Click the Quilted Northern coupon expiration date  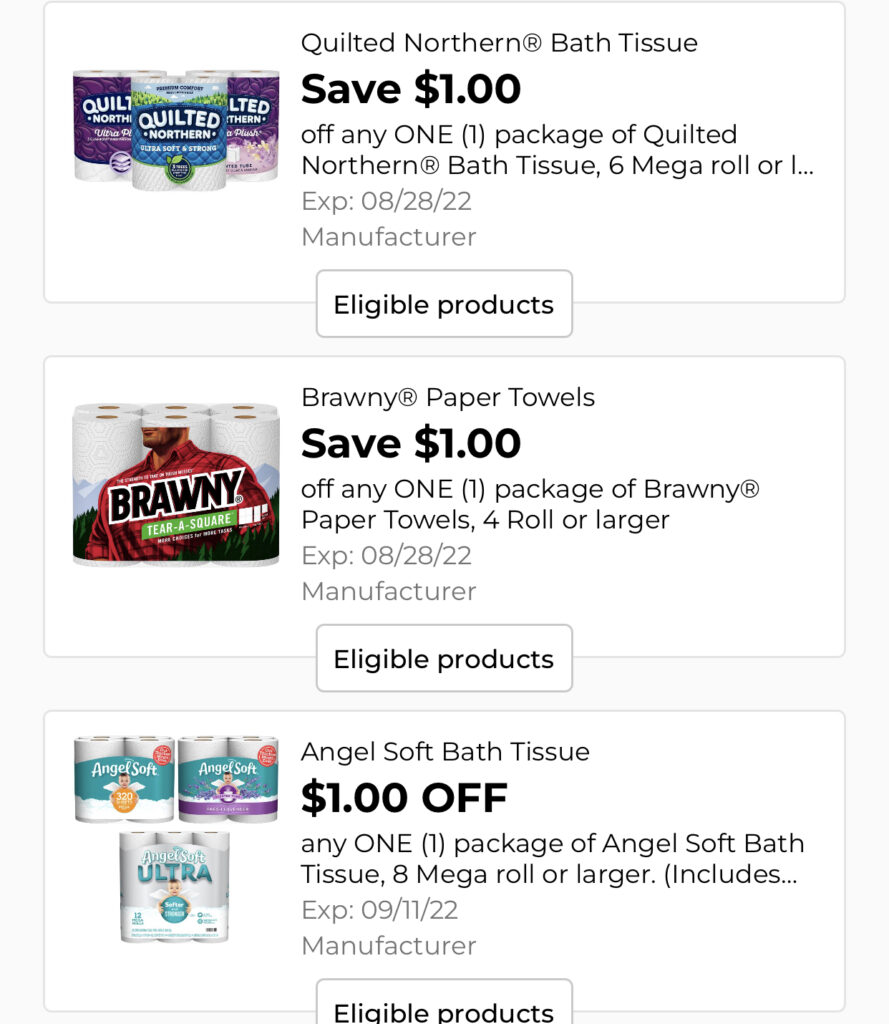[x=386, y=201]
